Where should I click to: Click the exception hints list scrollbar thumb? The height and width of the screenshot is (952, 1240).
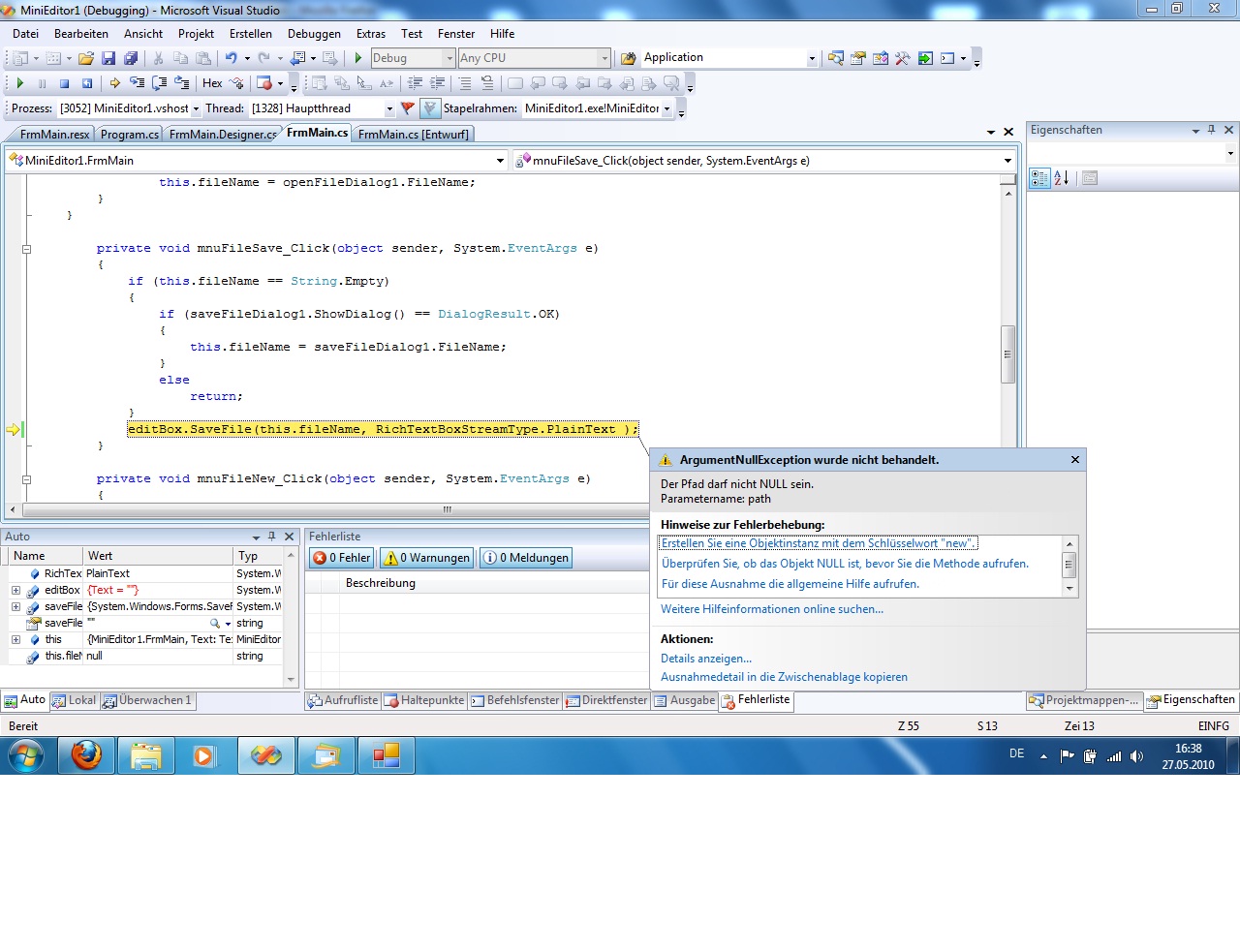point(1069,564)
